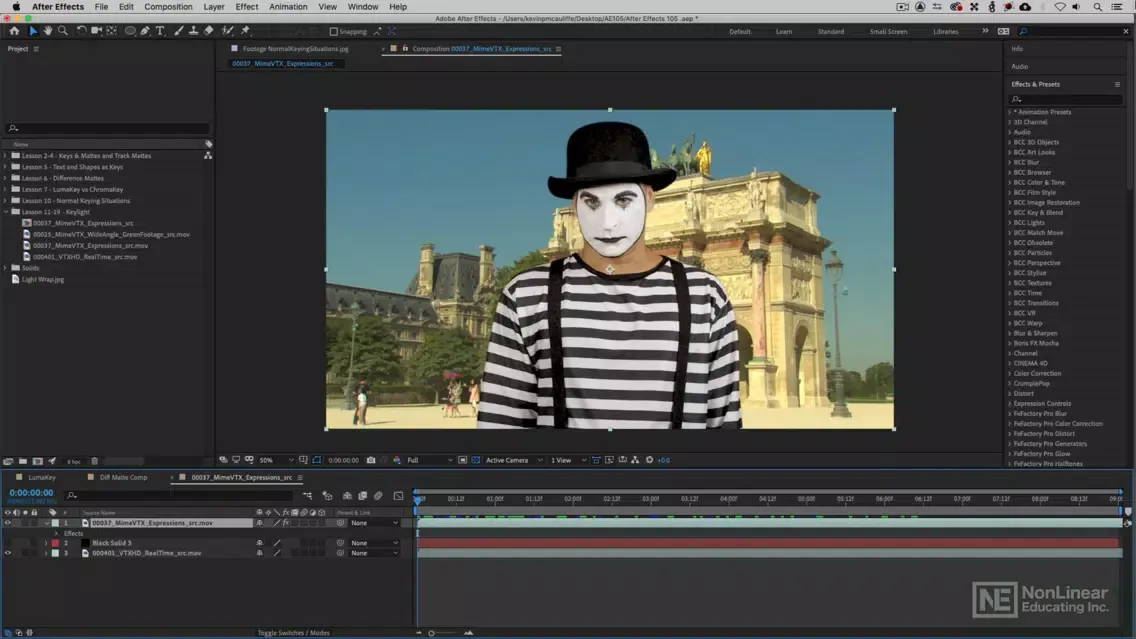Open the Full resolution dropdown
The height and width of the screenshot is (639, 1136).
coord(430,460)
